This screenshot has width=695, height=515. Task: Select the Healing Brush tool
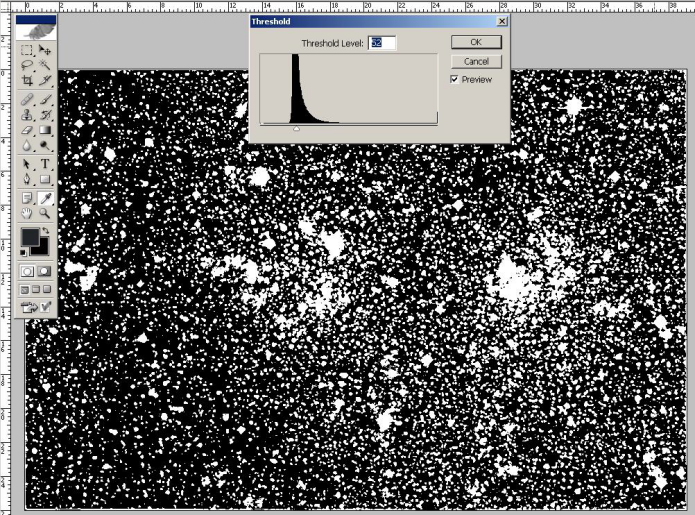click(27, 99)
